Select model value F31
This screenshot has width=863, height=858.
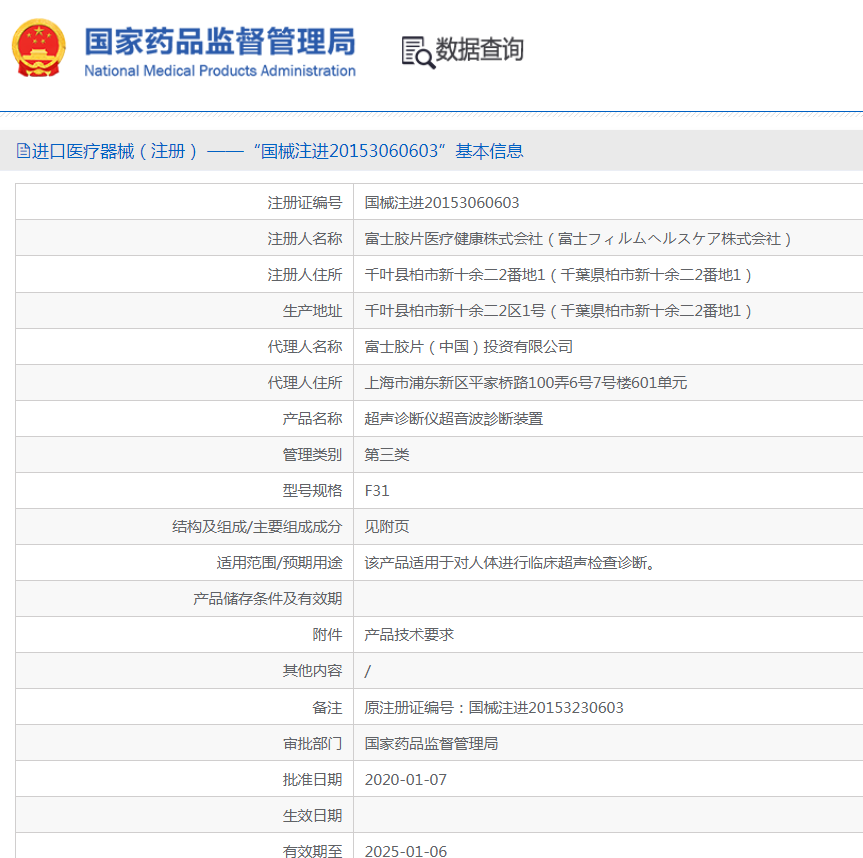pyautogui.click(x=376, y=491)
